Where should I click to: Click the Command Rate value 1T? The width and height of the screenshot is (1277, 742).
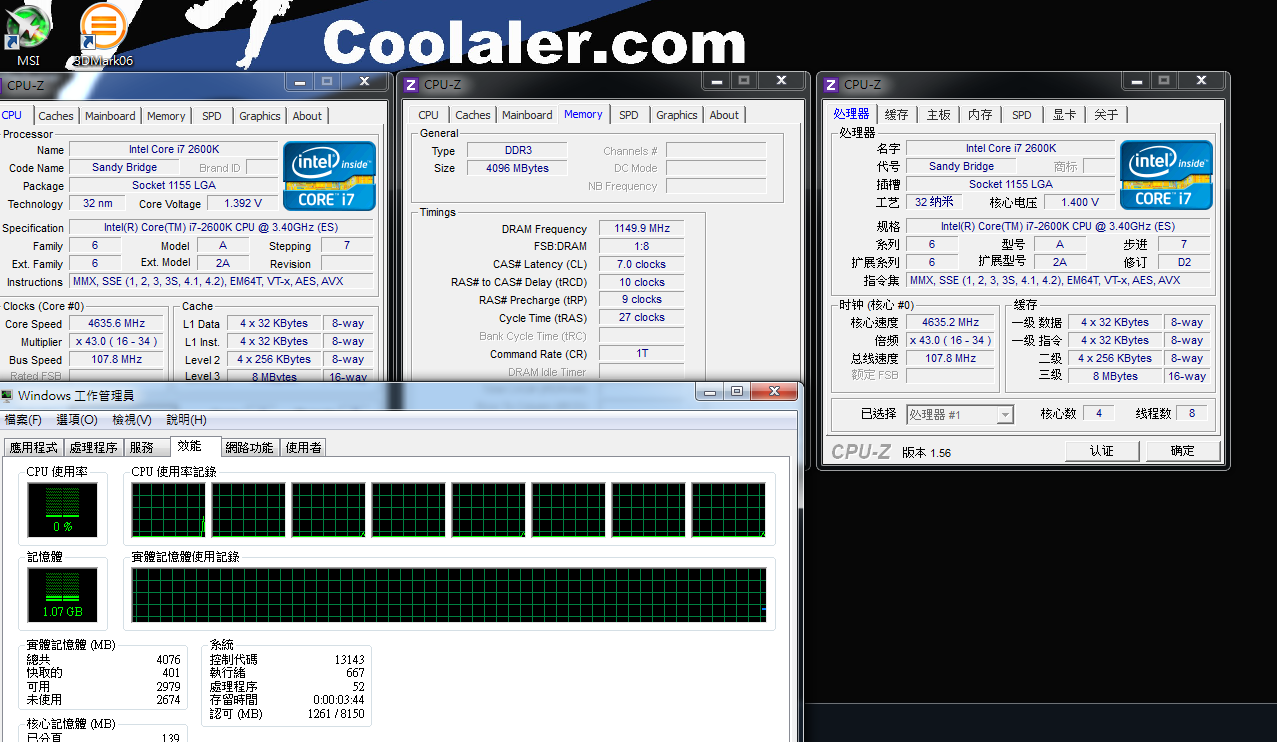642,354
